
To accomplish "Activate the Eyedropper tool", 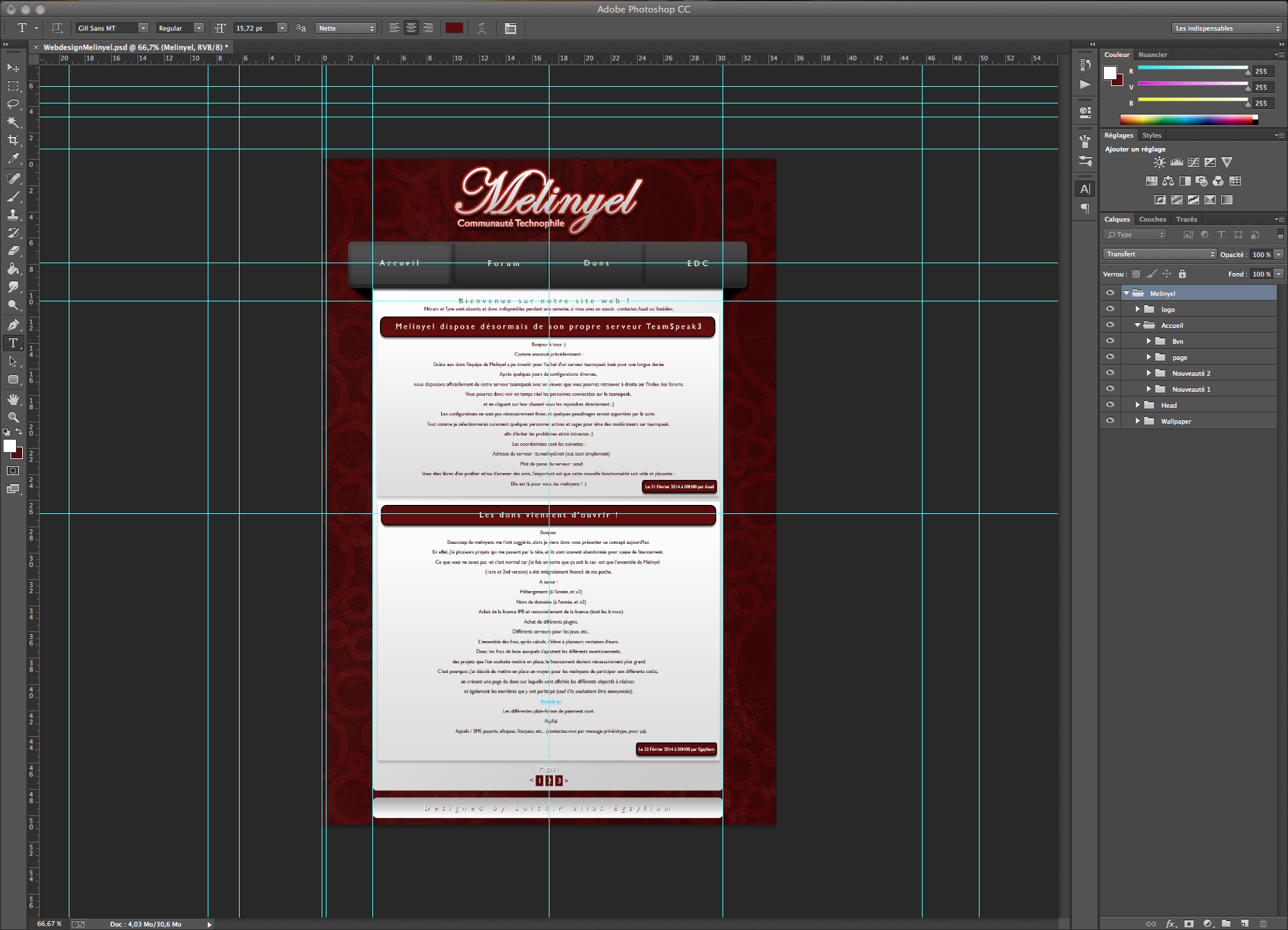I will click(13, 158).
